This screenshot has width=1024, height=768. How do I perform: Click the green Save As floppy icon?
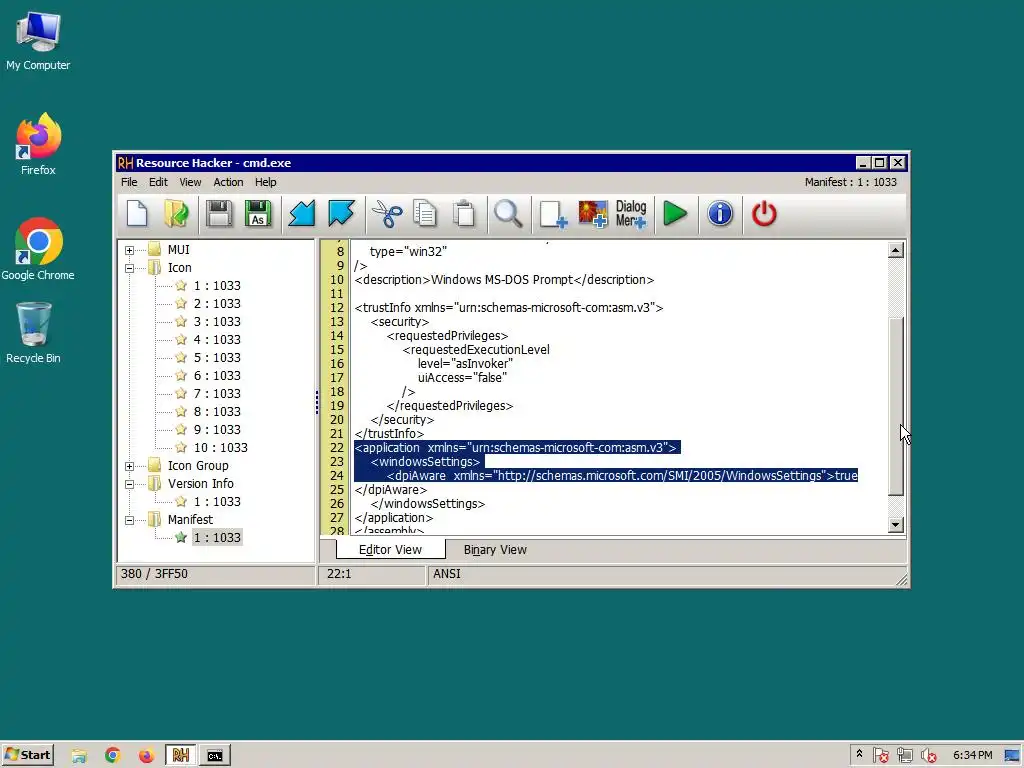tap(258, 214)
